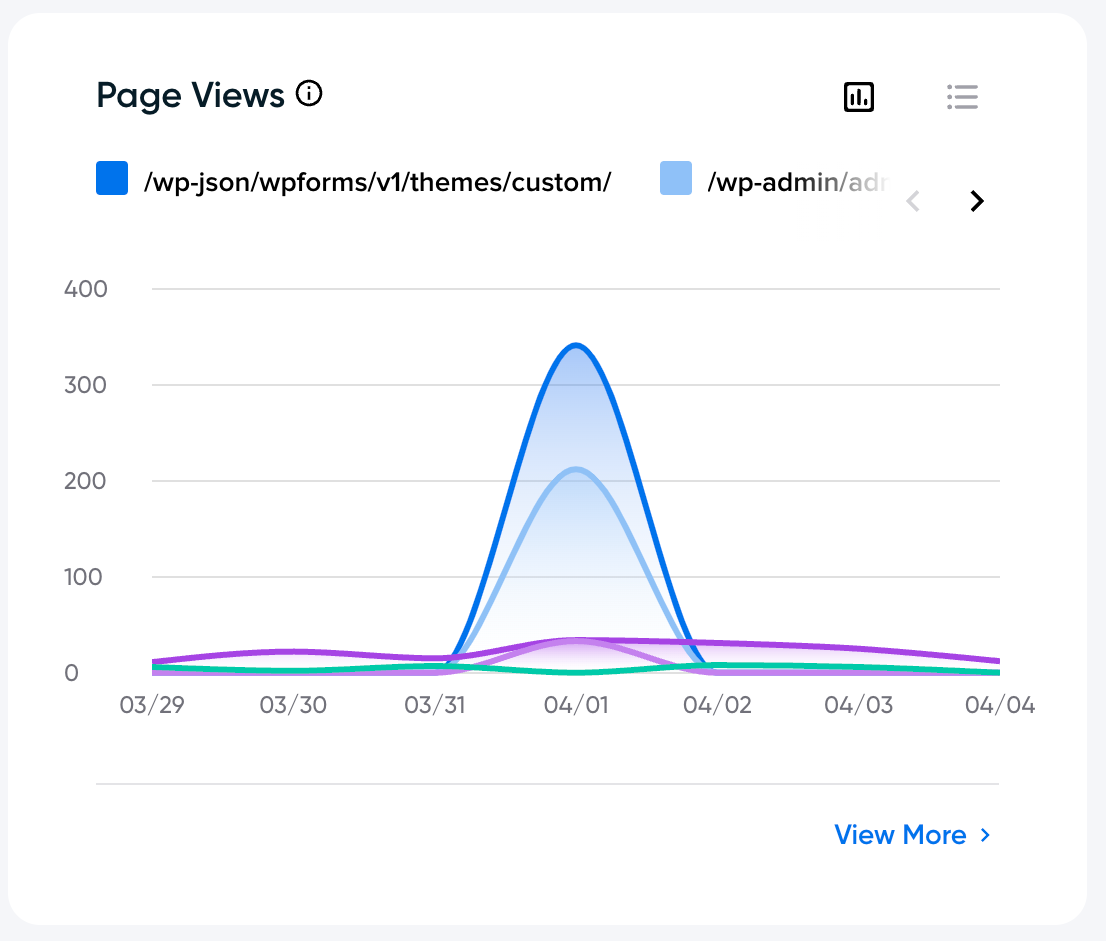
Task: Show next legend items with right arrow
Action: pos(977,201)
